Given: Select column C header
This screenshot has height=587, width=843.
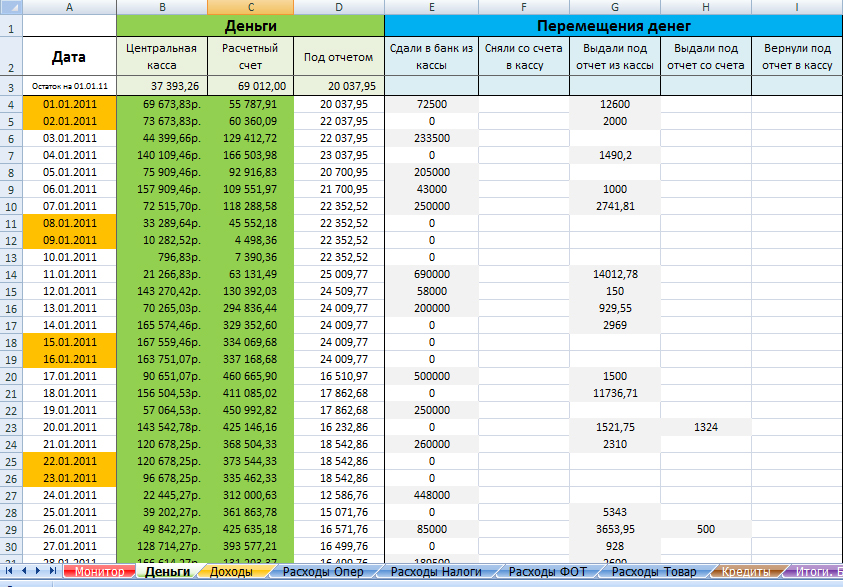Looking at the screenshot, I should point(251,7).
